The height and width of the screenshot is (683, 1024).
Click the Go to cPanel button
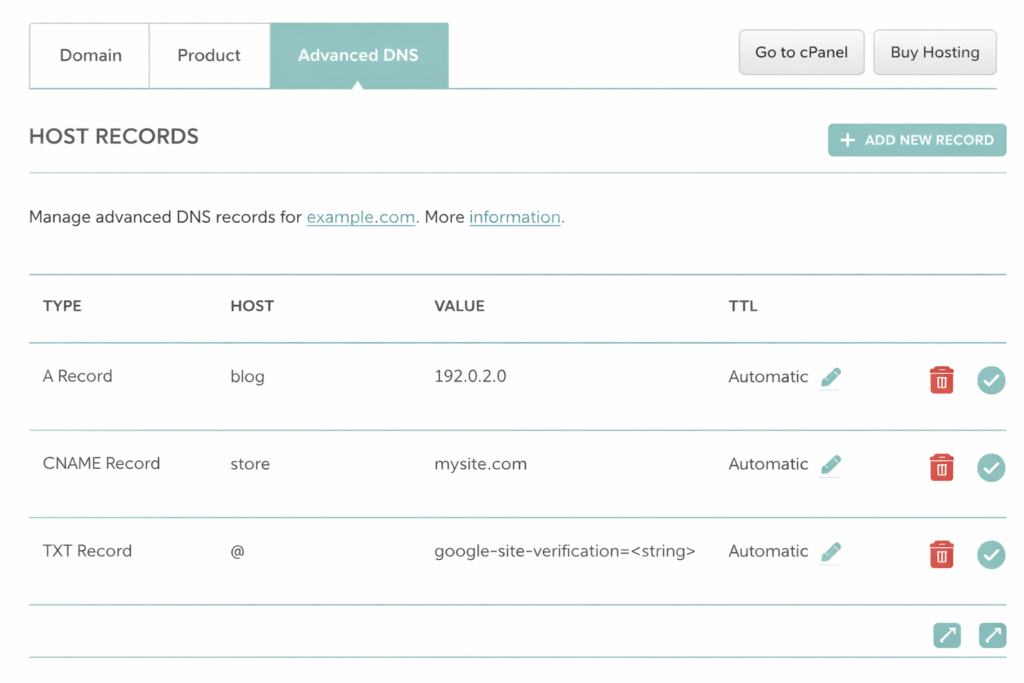(x=801, y=52)
